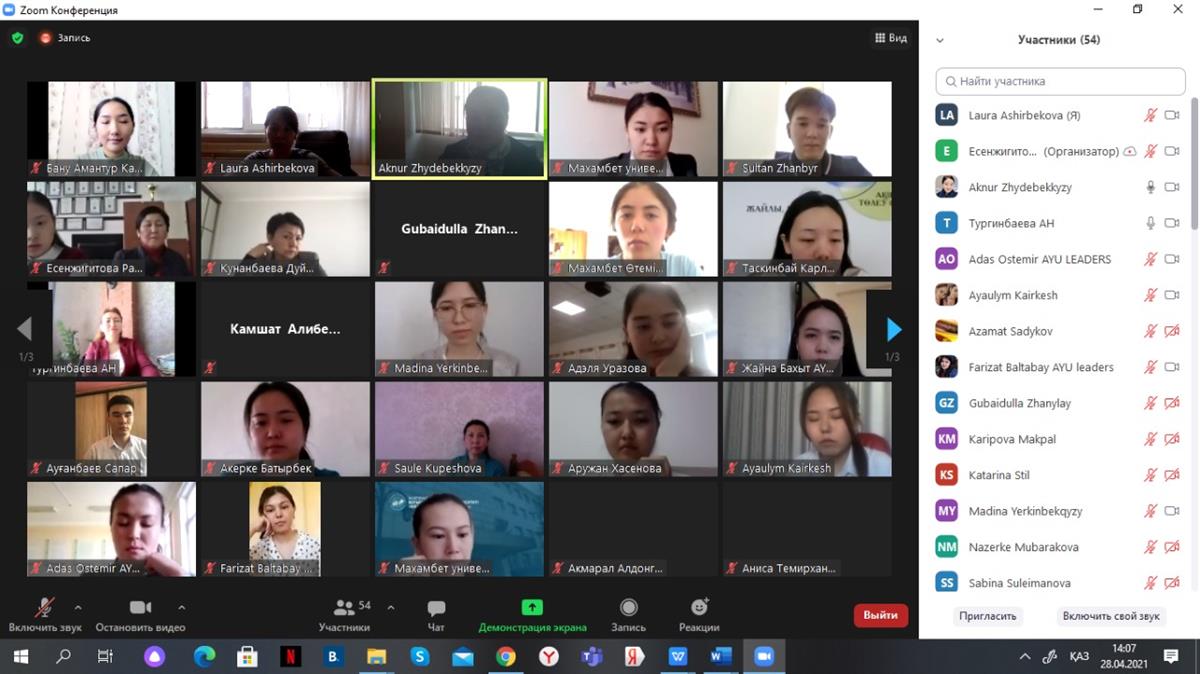Click the Пригласить invite button

click(987, 616)
